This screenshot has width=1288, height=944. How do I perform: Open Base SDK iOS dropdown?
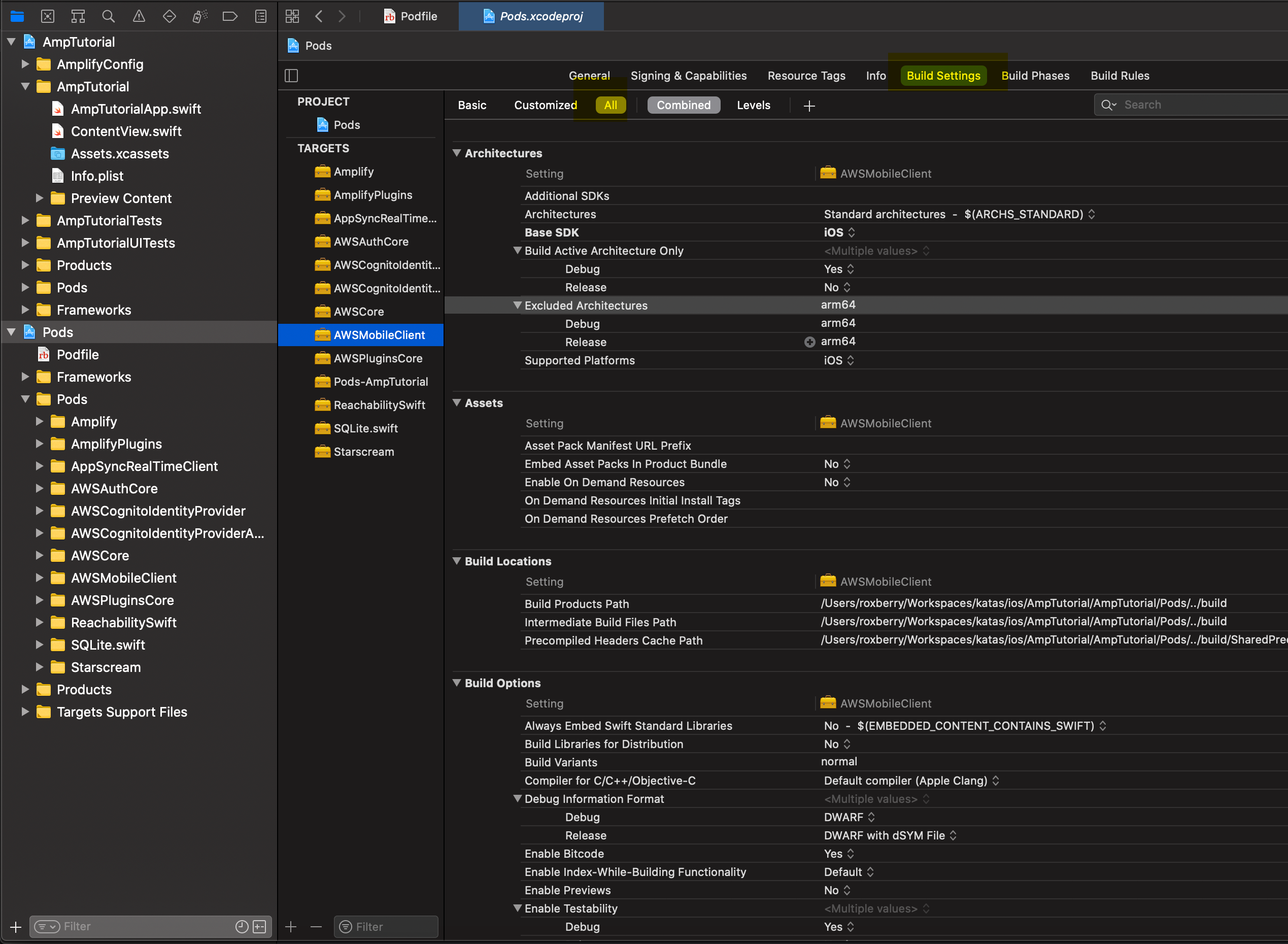(x=839, y=232)
